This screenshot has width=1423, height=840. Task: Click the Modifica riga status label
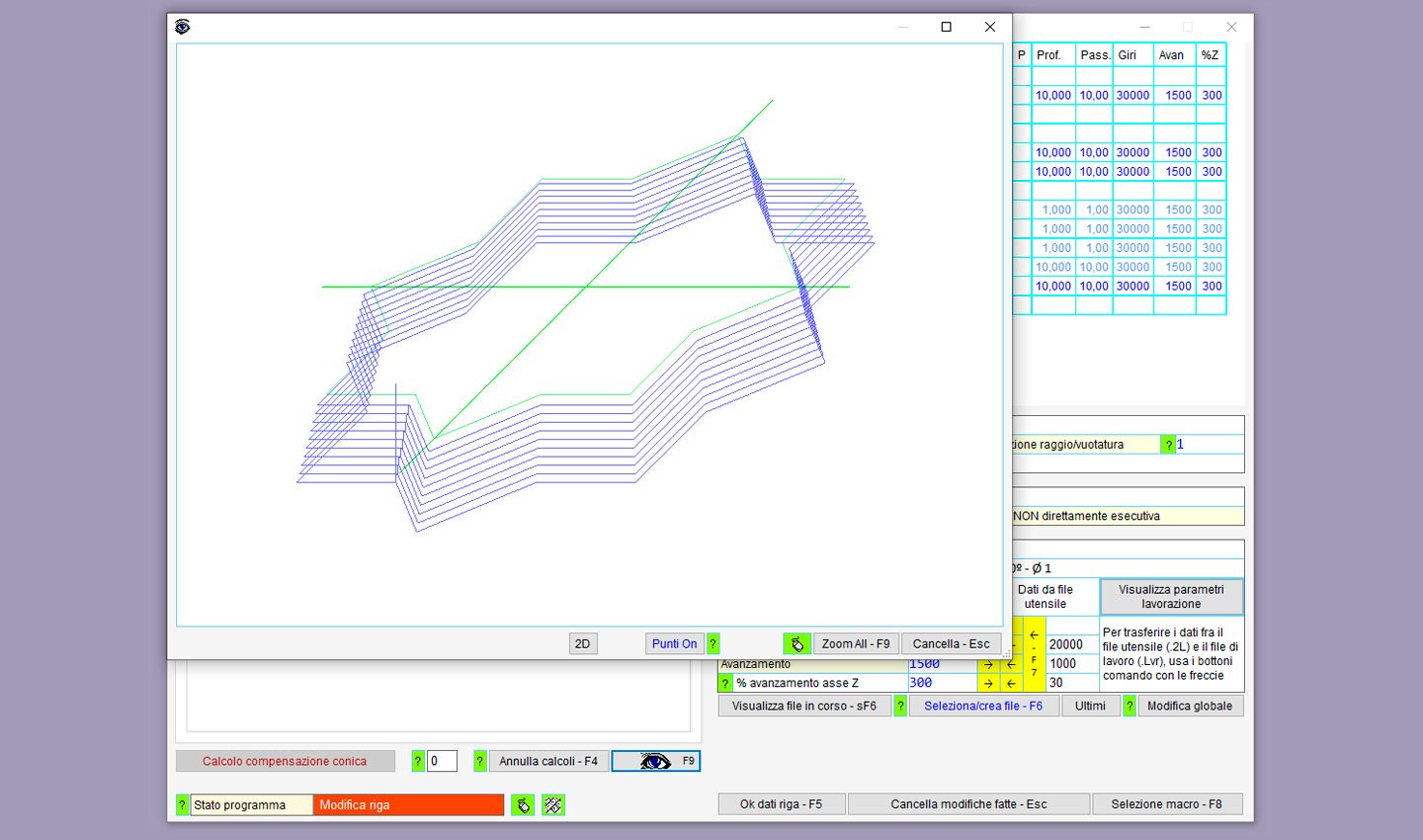(408, 804)
